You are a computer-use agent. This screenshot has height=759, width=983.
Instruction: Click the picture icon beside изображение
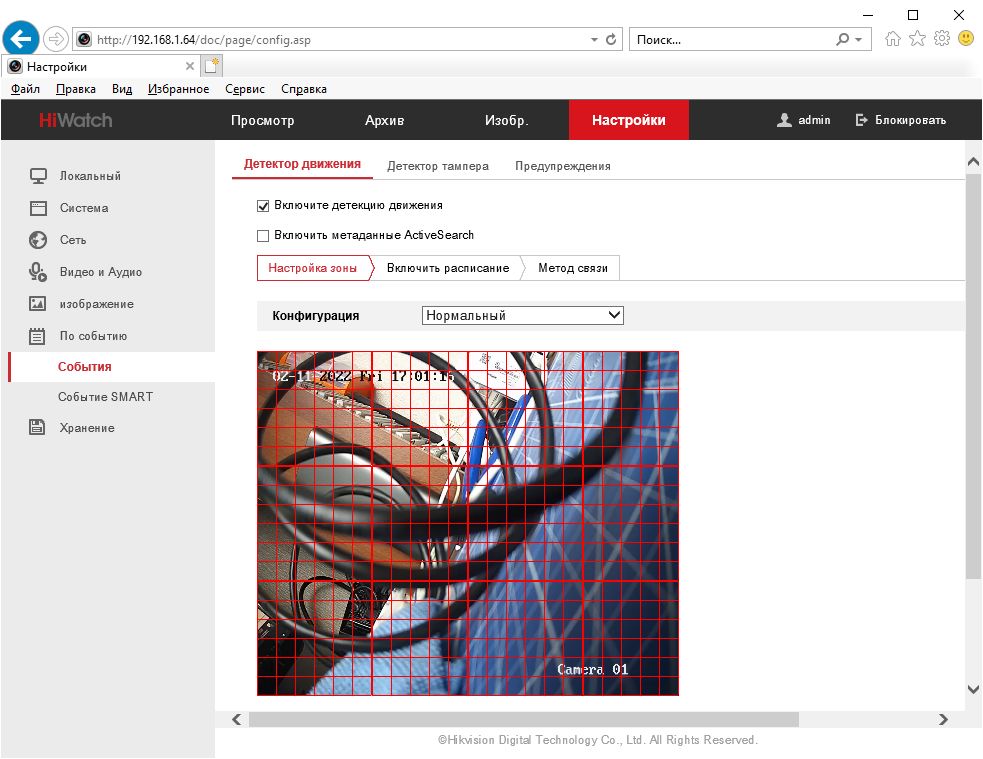[x=38, y=304]
